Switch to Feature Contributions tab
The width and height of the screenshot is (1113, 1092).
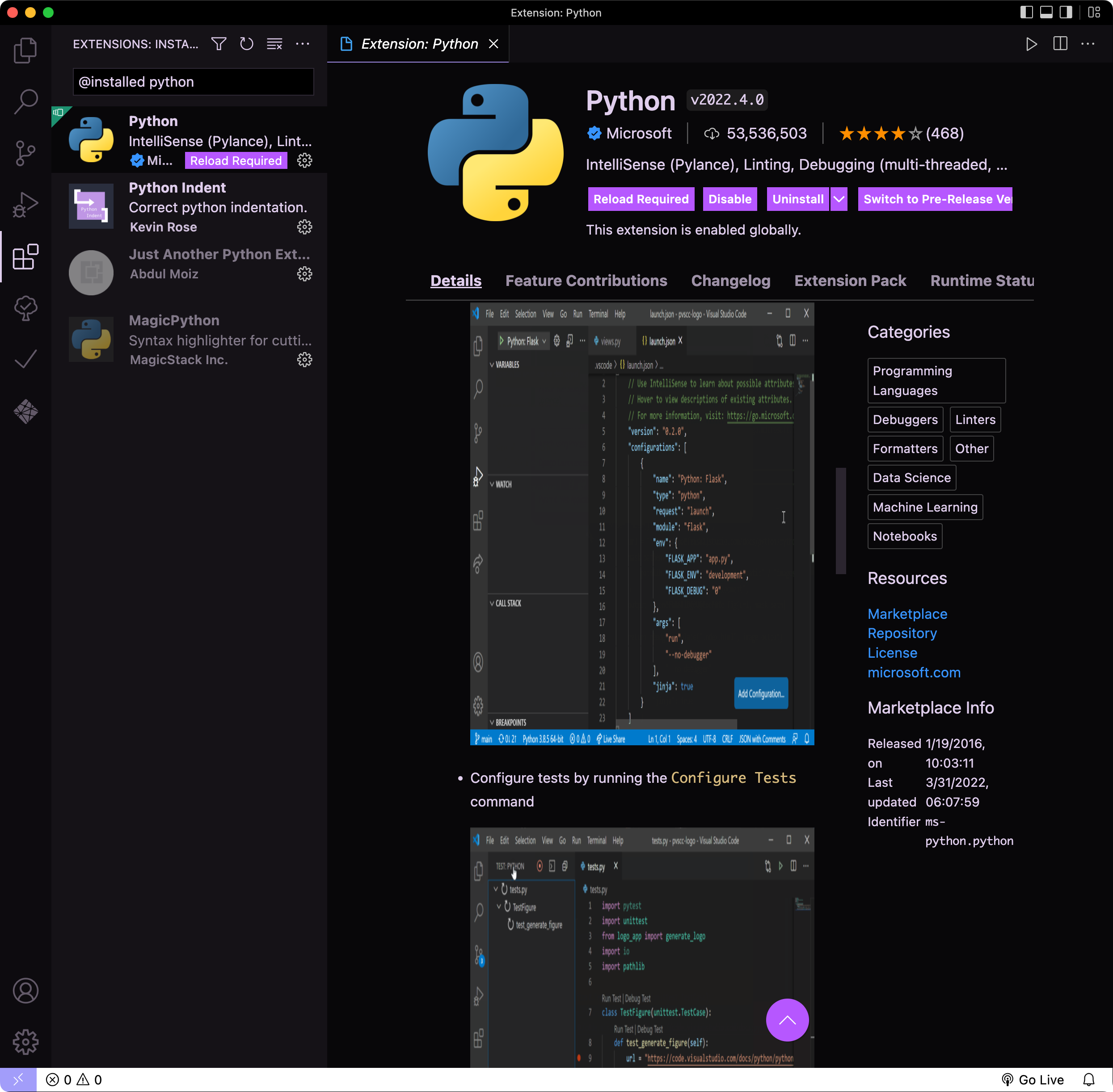(586, 281)
